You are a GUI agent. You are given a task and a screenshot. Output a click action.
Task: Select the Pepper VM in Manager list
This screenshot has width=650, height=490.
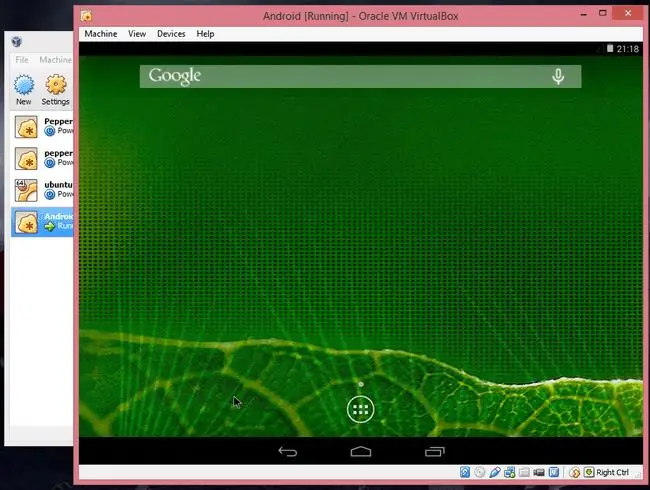pos(42,126)
